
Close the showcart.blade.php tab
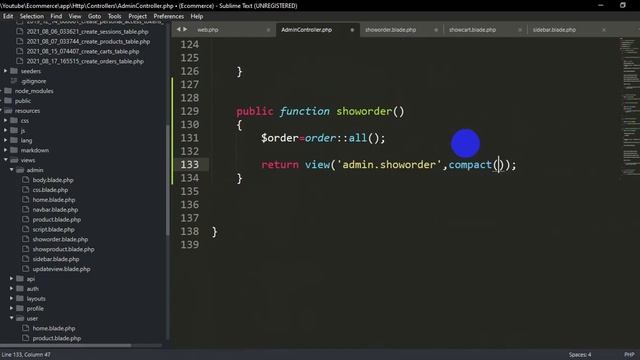(x=520, y=30)
